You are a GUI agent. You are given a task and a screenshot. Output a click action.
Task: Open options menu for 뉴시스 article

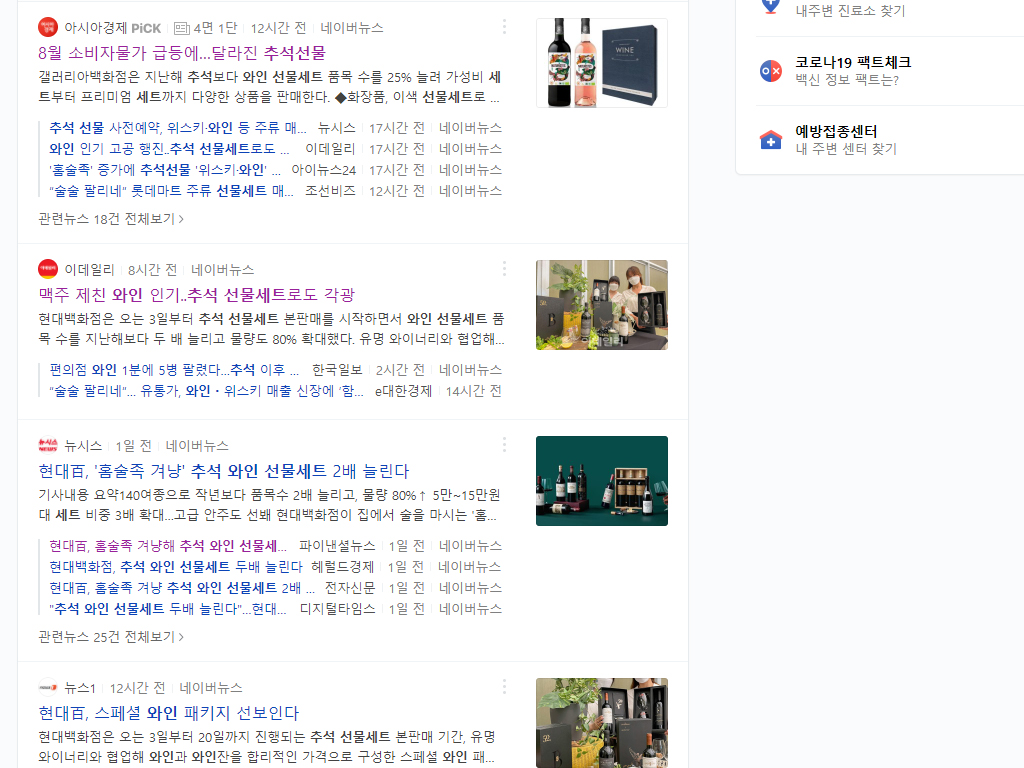(x=504, y=445)
